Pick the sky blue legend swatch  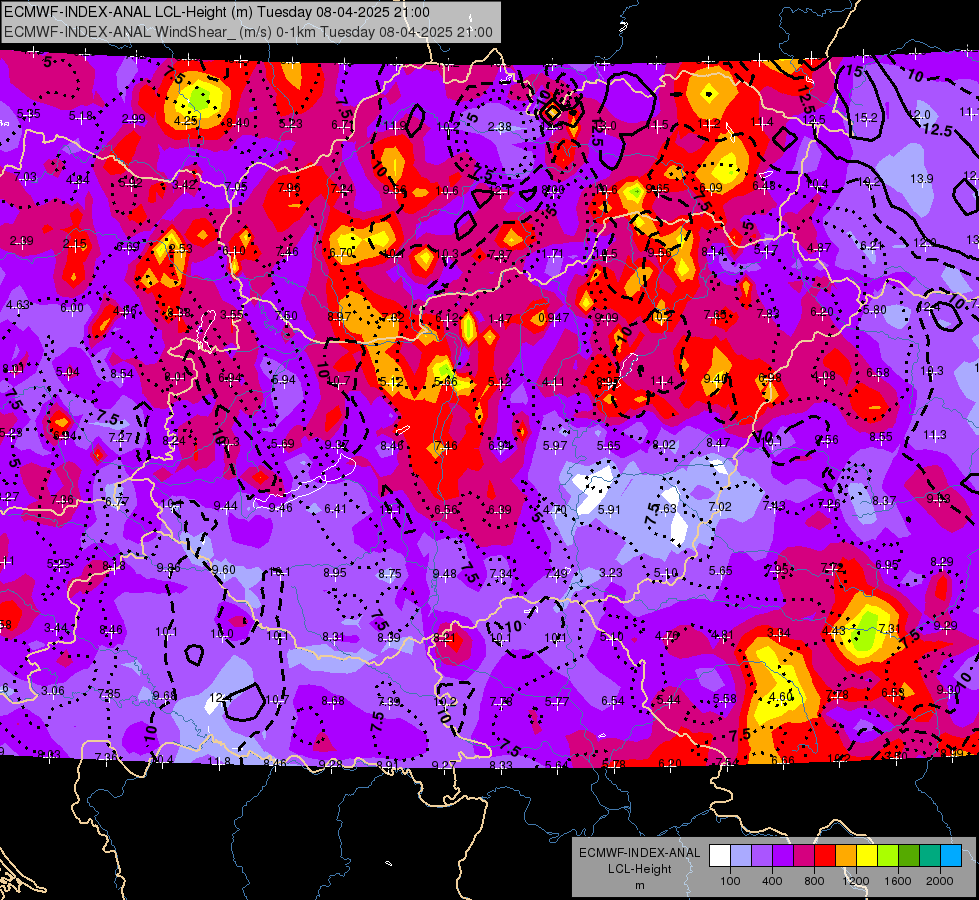[x=951, y=856]
